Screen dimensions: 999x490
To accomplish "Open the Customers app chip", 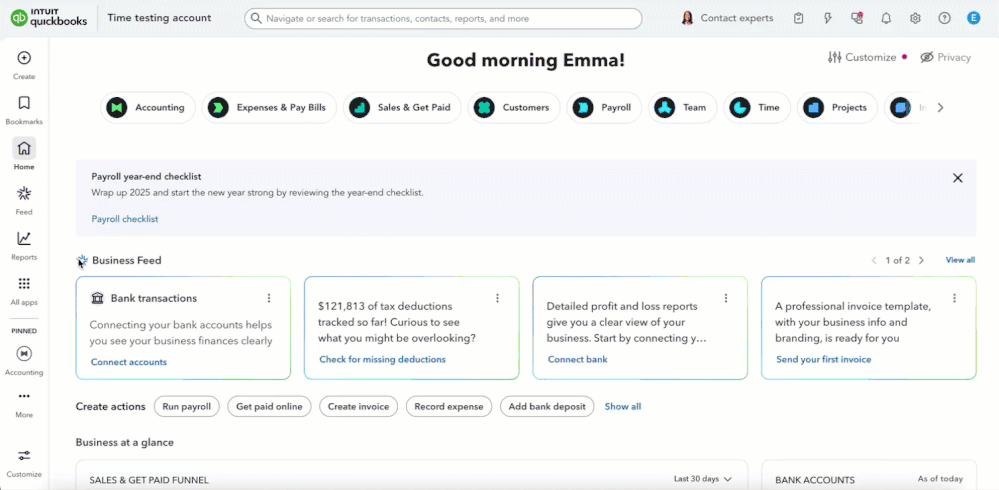I will click(514, 108).
